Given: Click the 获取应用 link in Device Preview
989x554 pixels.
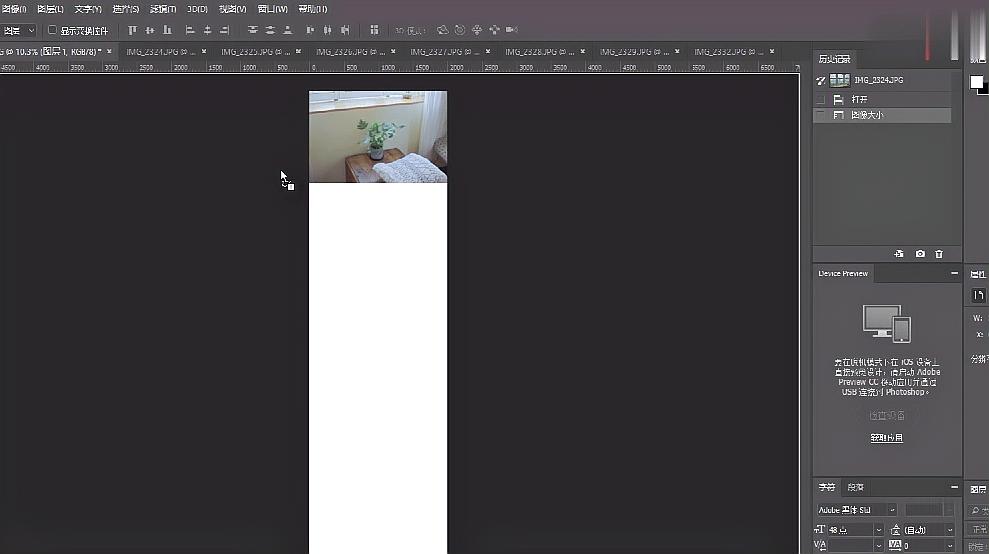Looking at the screenshot, I should pos(887,438).
